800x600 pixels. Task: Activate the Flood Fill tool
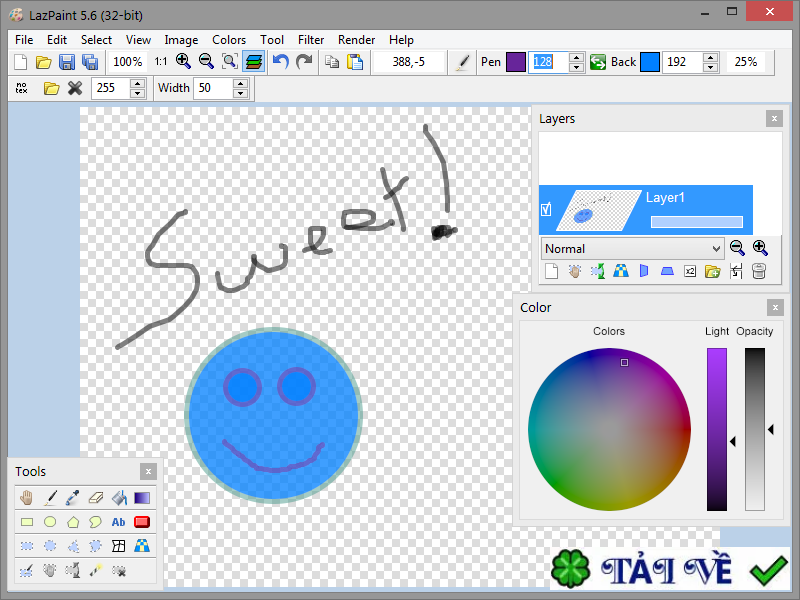tap(118, 498)
